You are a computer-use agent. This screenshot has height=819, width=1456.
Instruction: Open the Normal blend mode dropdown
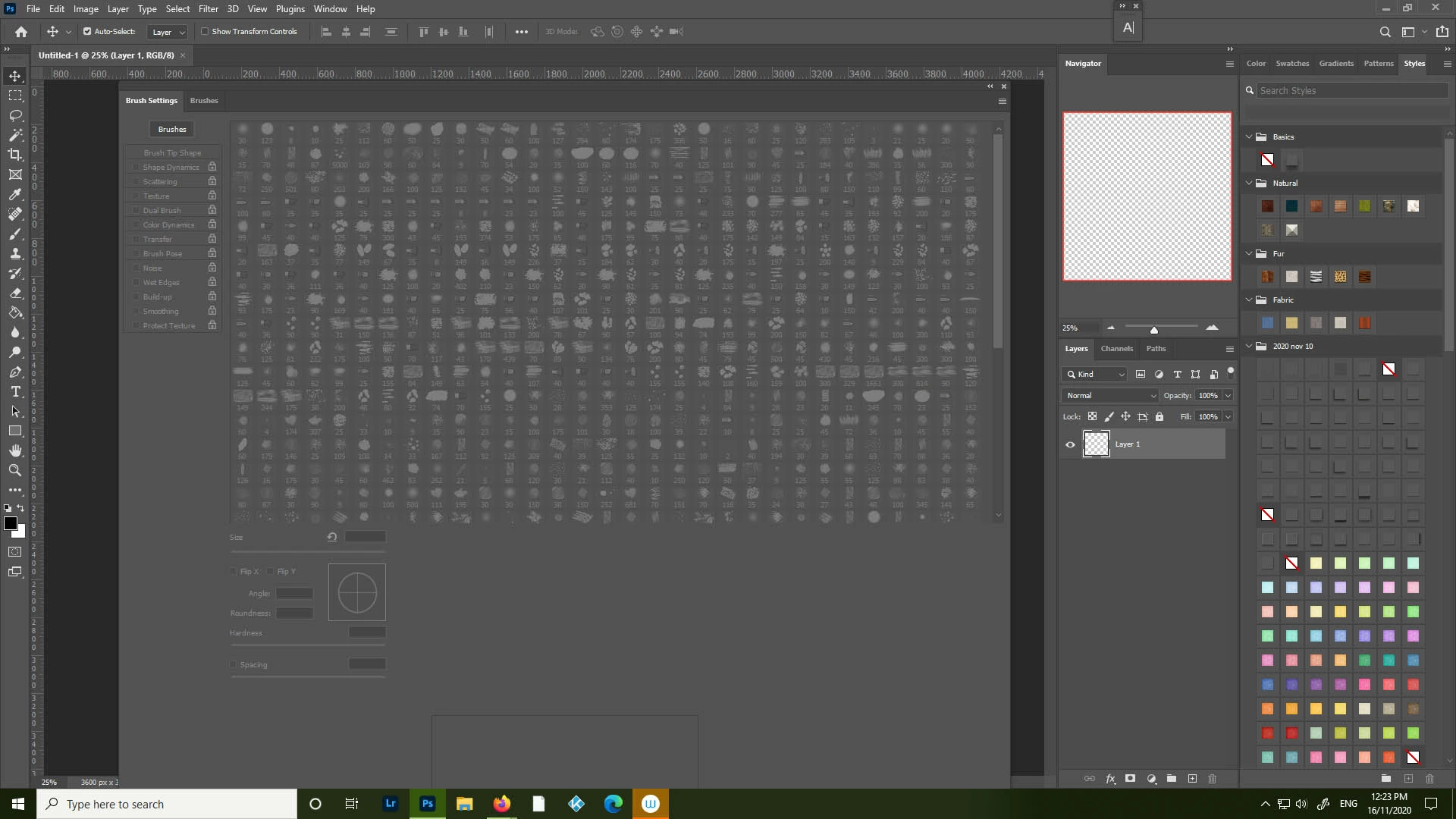1110,395
